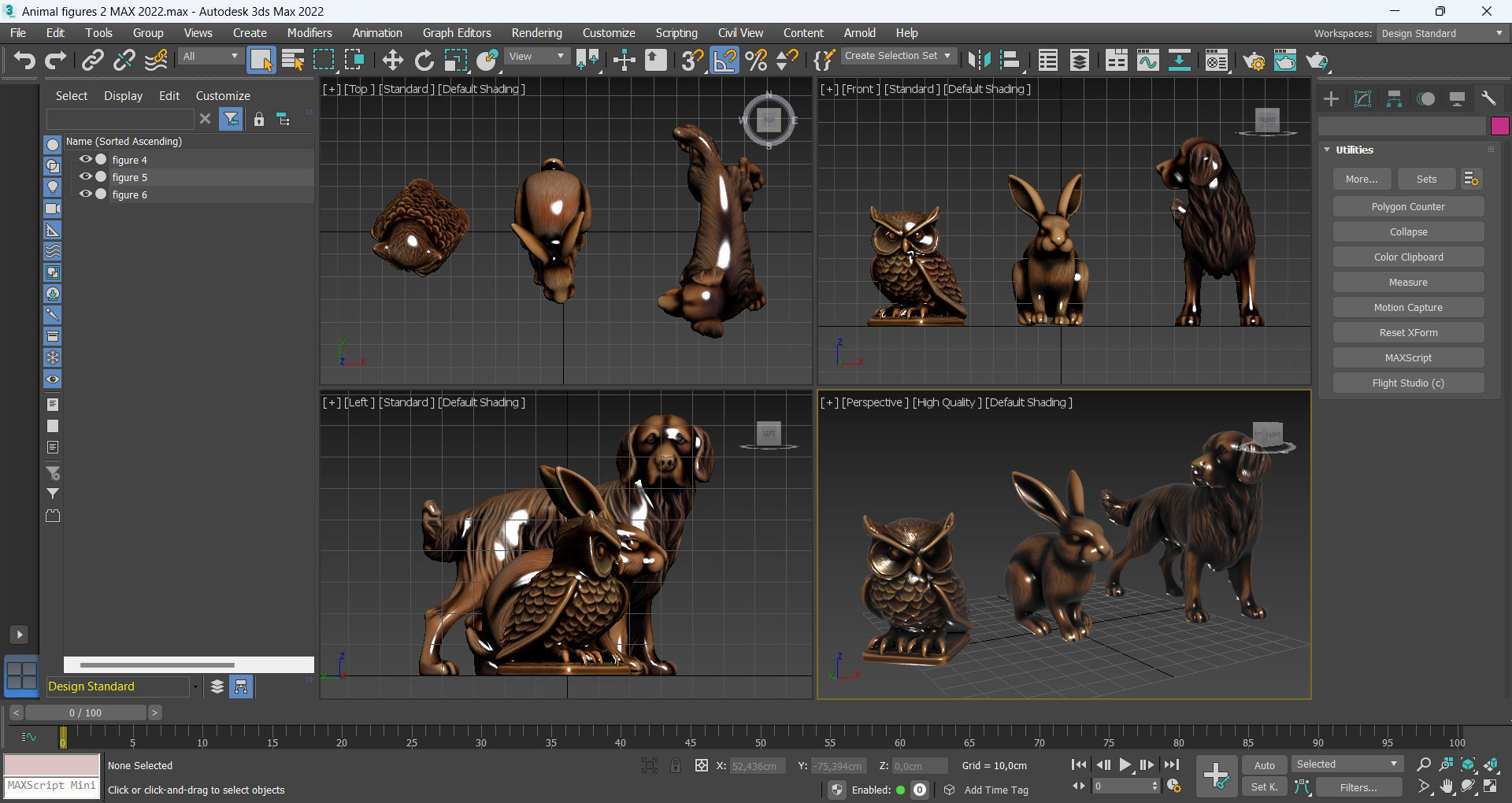1512x803 pixels.
Task: Collapse the Utilities rollout
Action: [x=1327, y=150]
